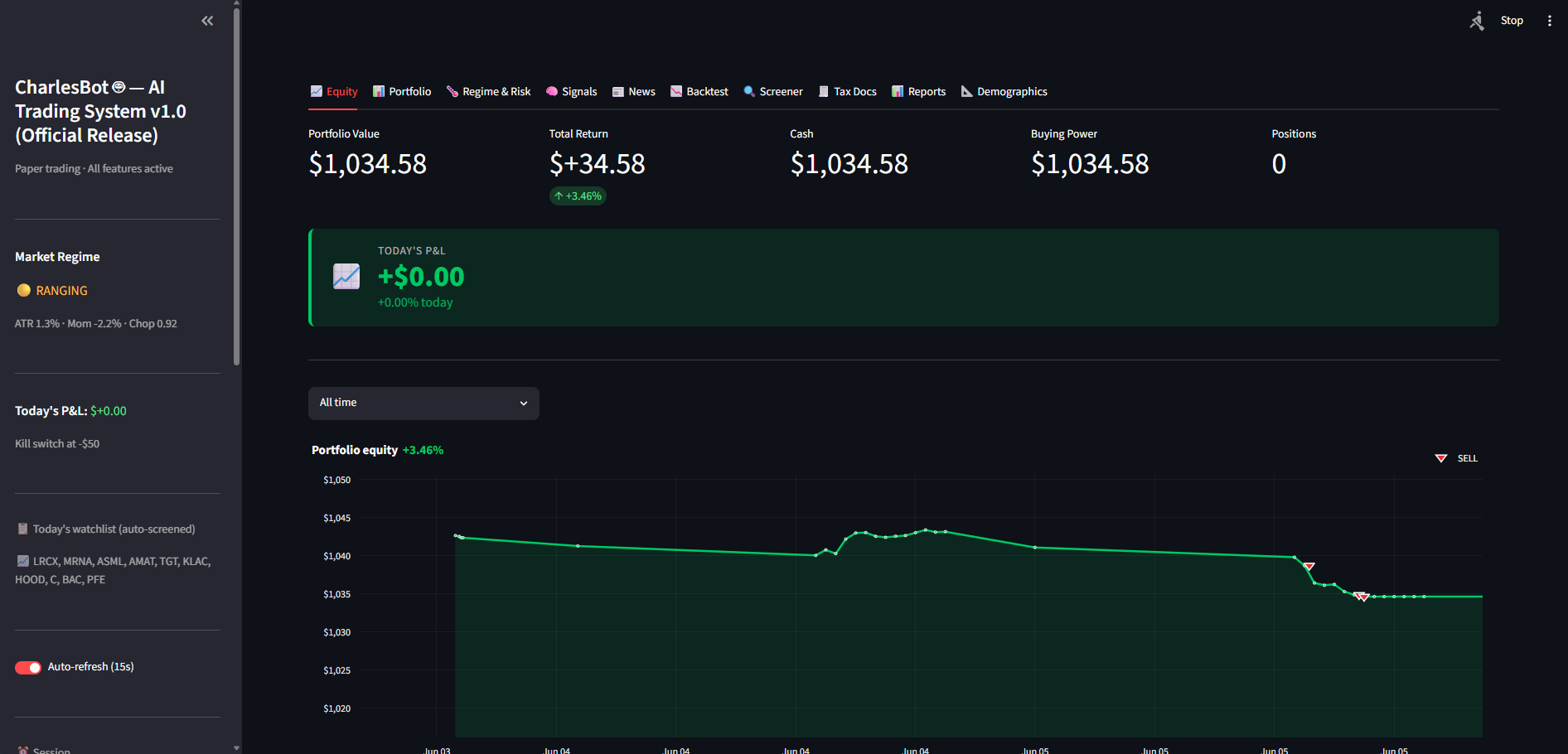Expand the All time range dropdown
This screenshot has height=754, width=1568.
[x=423, y=403]
